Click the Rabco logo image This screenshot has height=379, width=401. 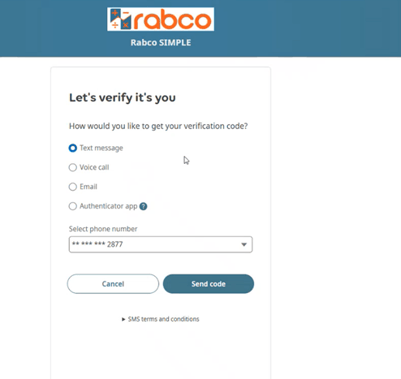(160, 19)
